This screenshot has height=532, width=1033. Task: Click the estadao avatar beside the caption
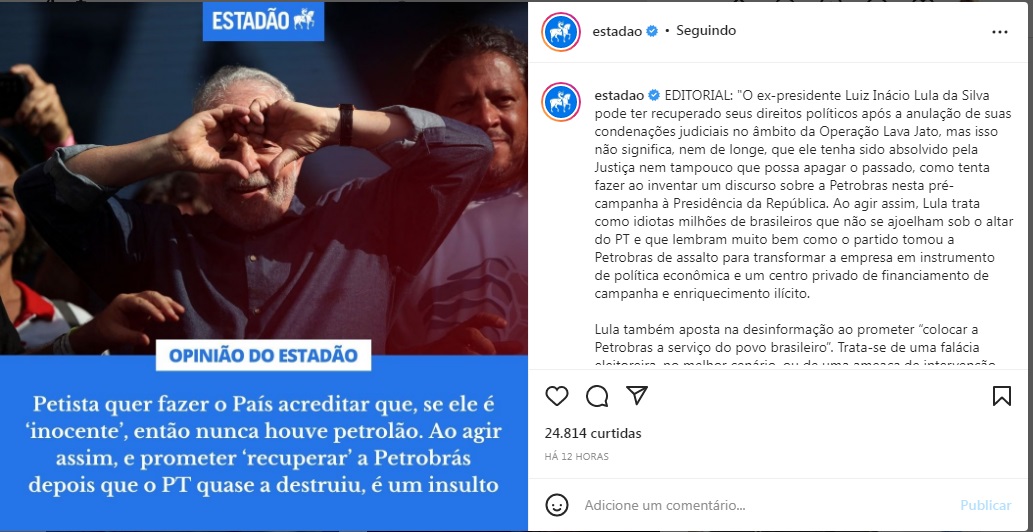(x=561, y=102)
